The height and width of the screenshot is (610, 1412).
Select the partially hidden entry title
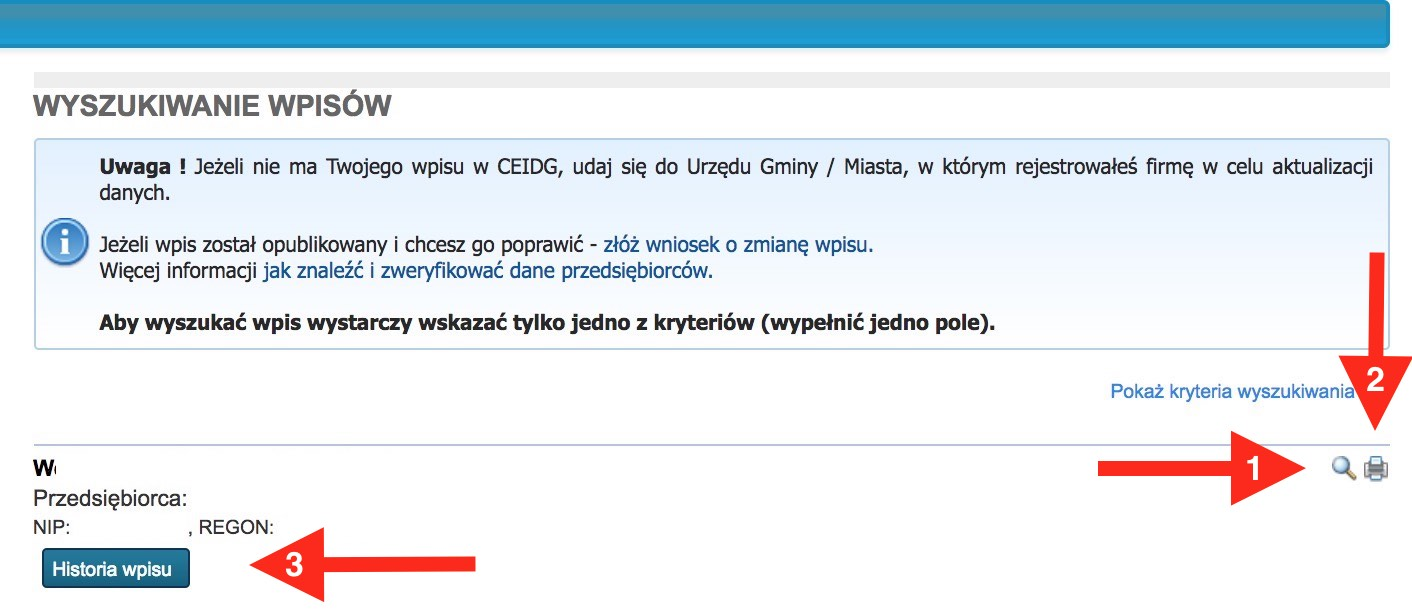click(45, 468)
